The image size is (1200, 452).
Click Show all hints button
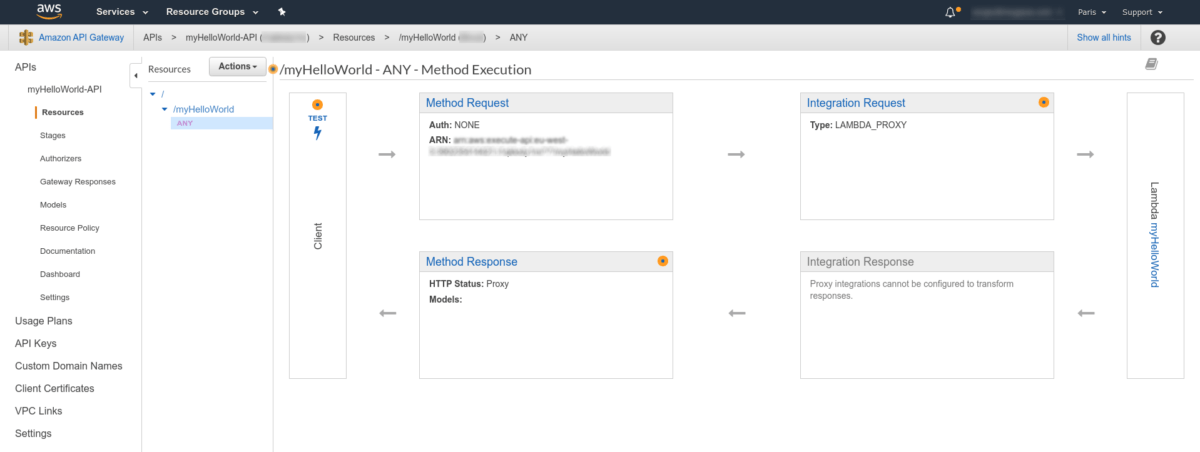1104,38
